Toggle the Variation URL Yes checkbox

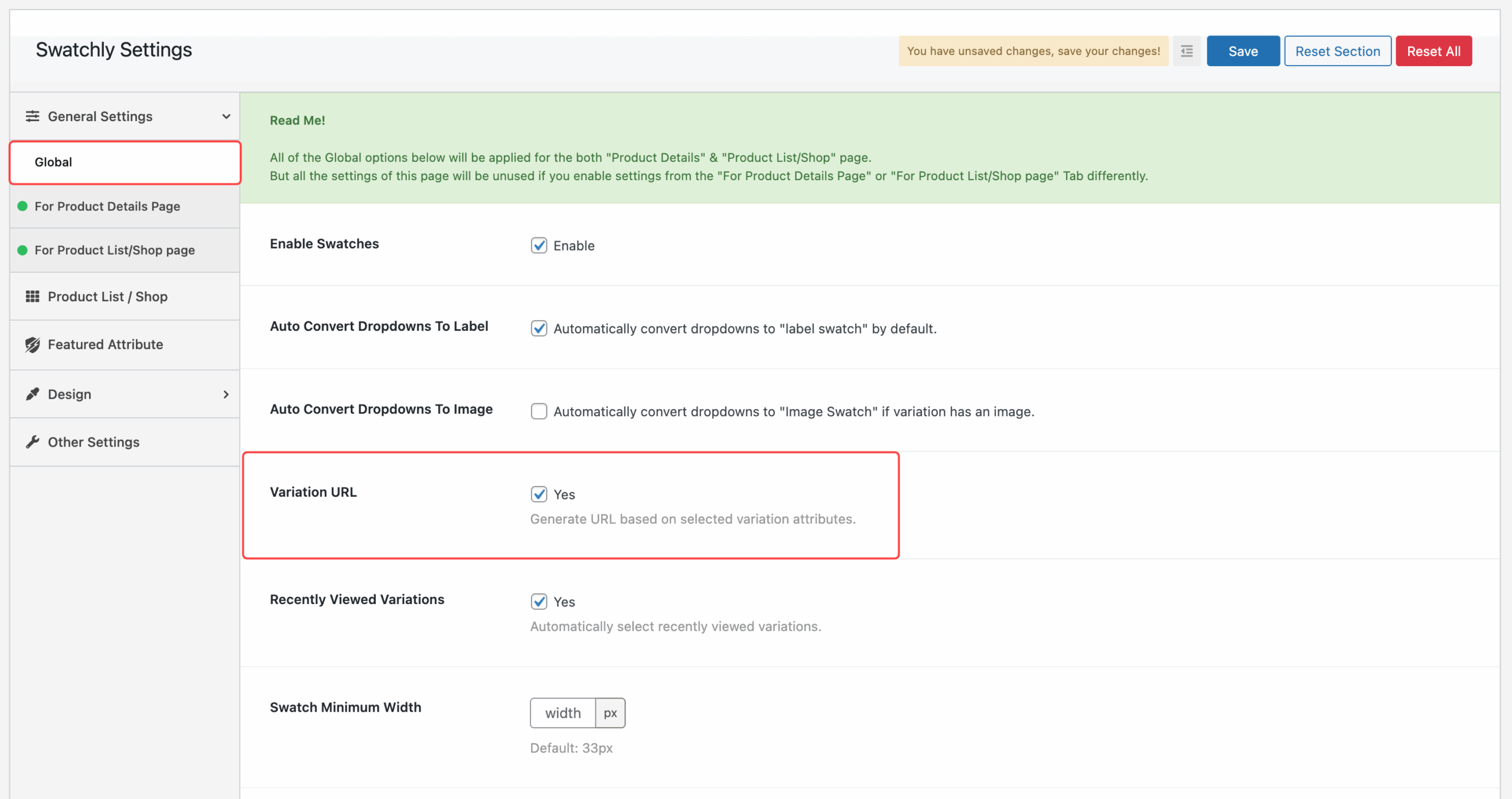pos(539,494)
